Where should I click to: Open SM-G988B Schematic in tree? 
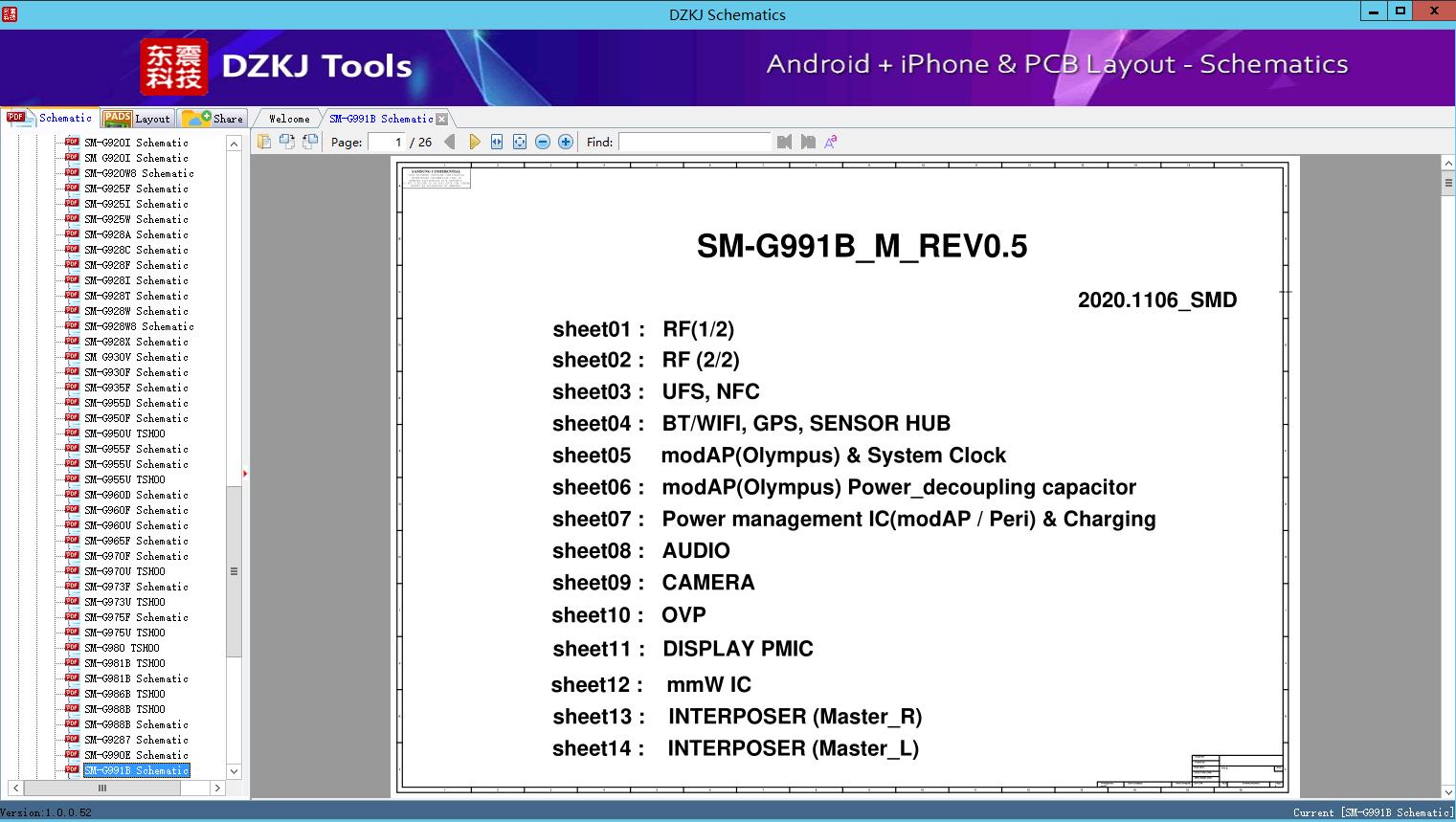[x=136, y=724]
